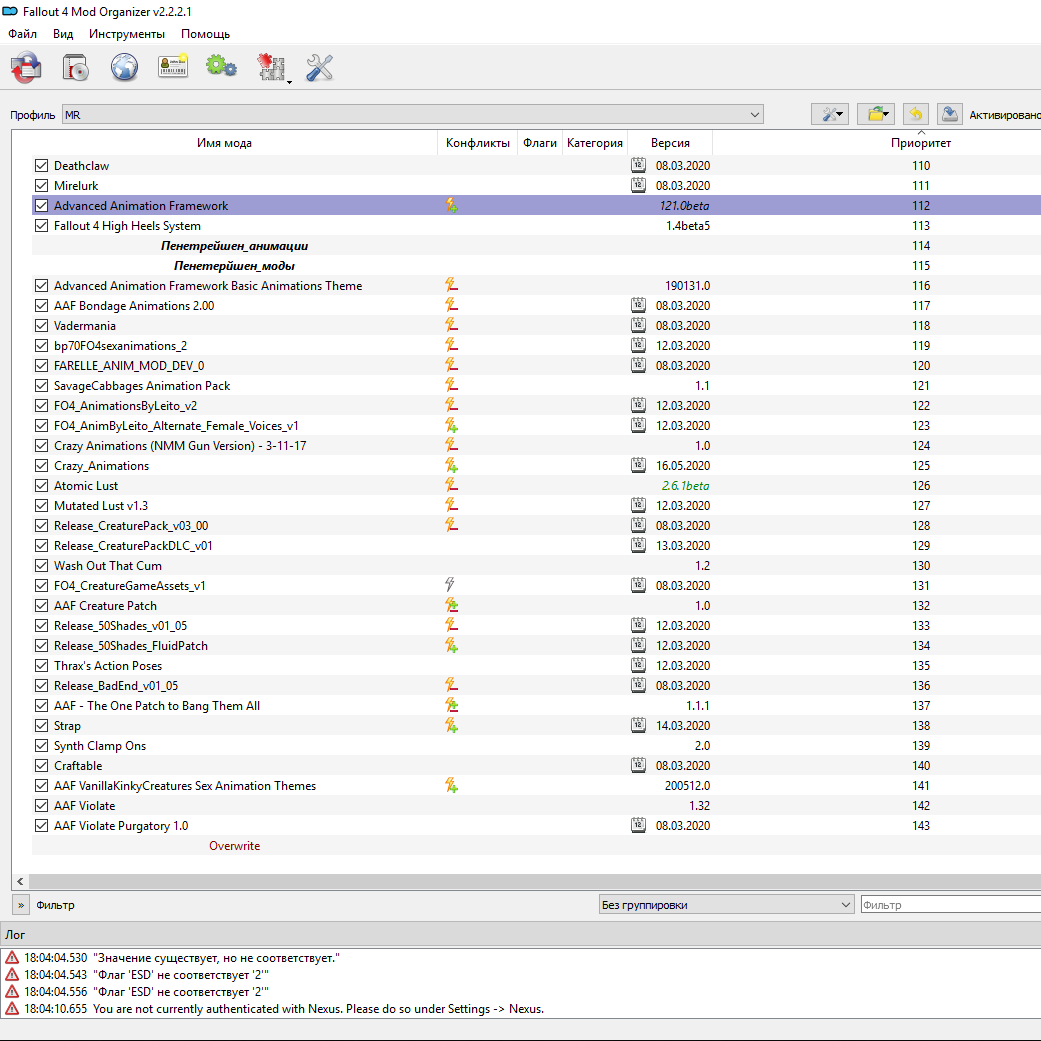Screen dimensions: 1041x1041
Task: Click conflict icon for AAF VanillaKinkyCreatures themes
Action: point(451,785)
